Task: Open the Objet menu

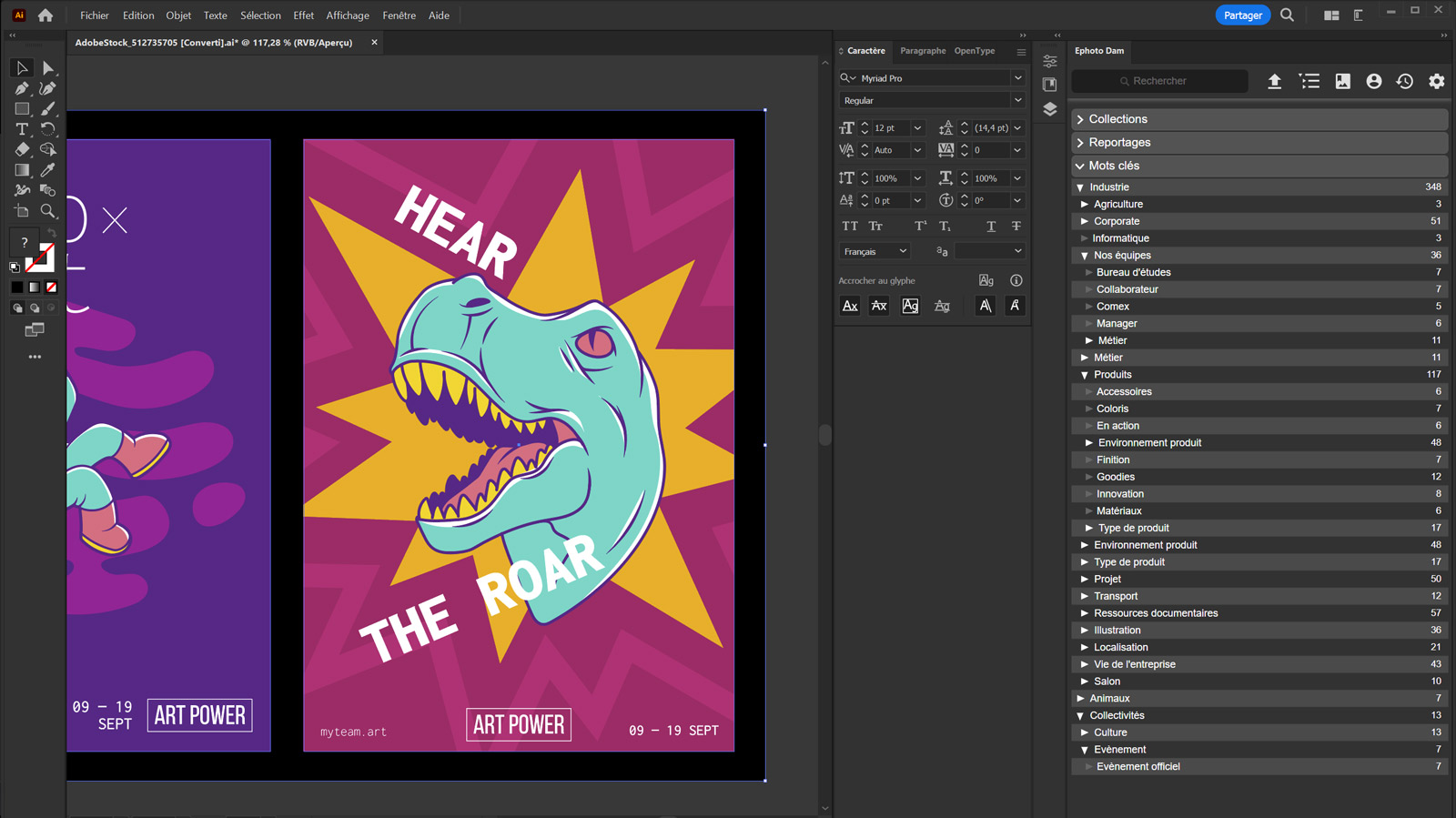Action: click(178, 15)
